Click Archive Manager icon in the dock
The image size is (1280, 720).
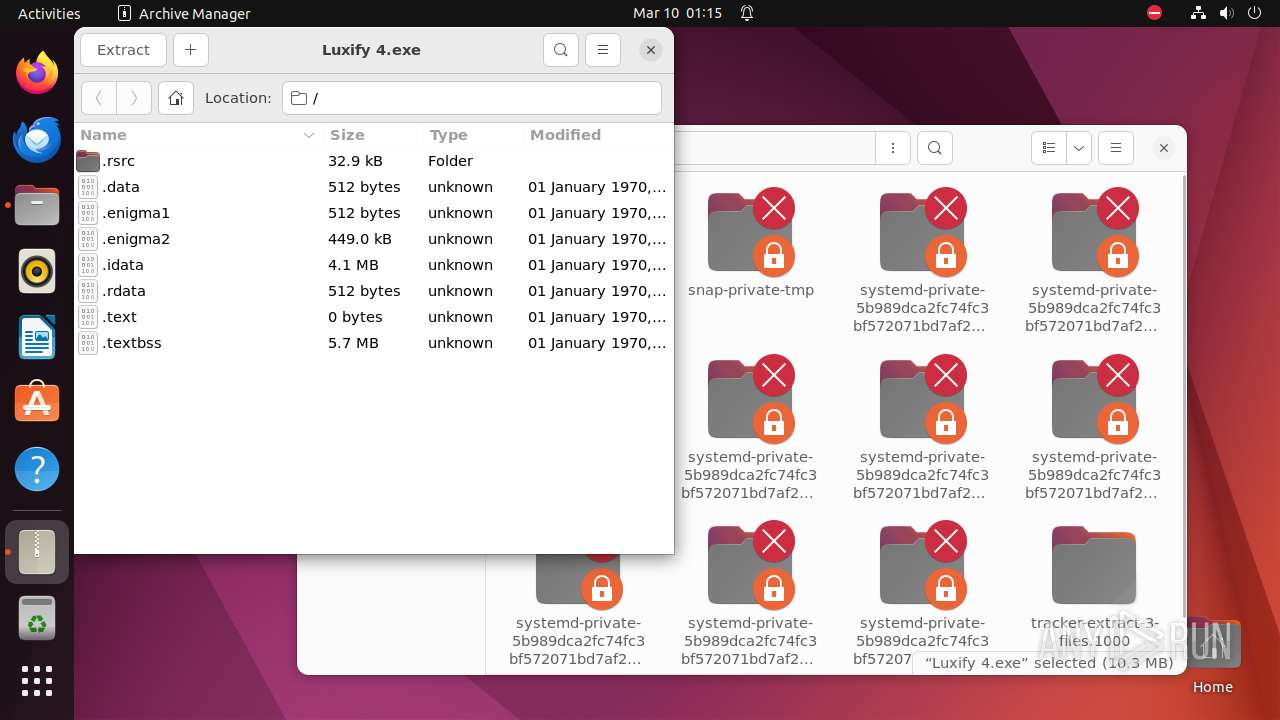coord(37,552)
